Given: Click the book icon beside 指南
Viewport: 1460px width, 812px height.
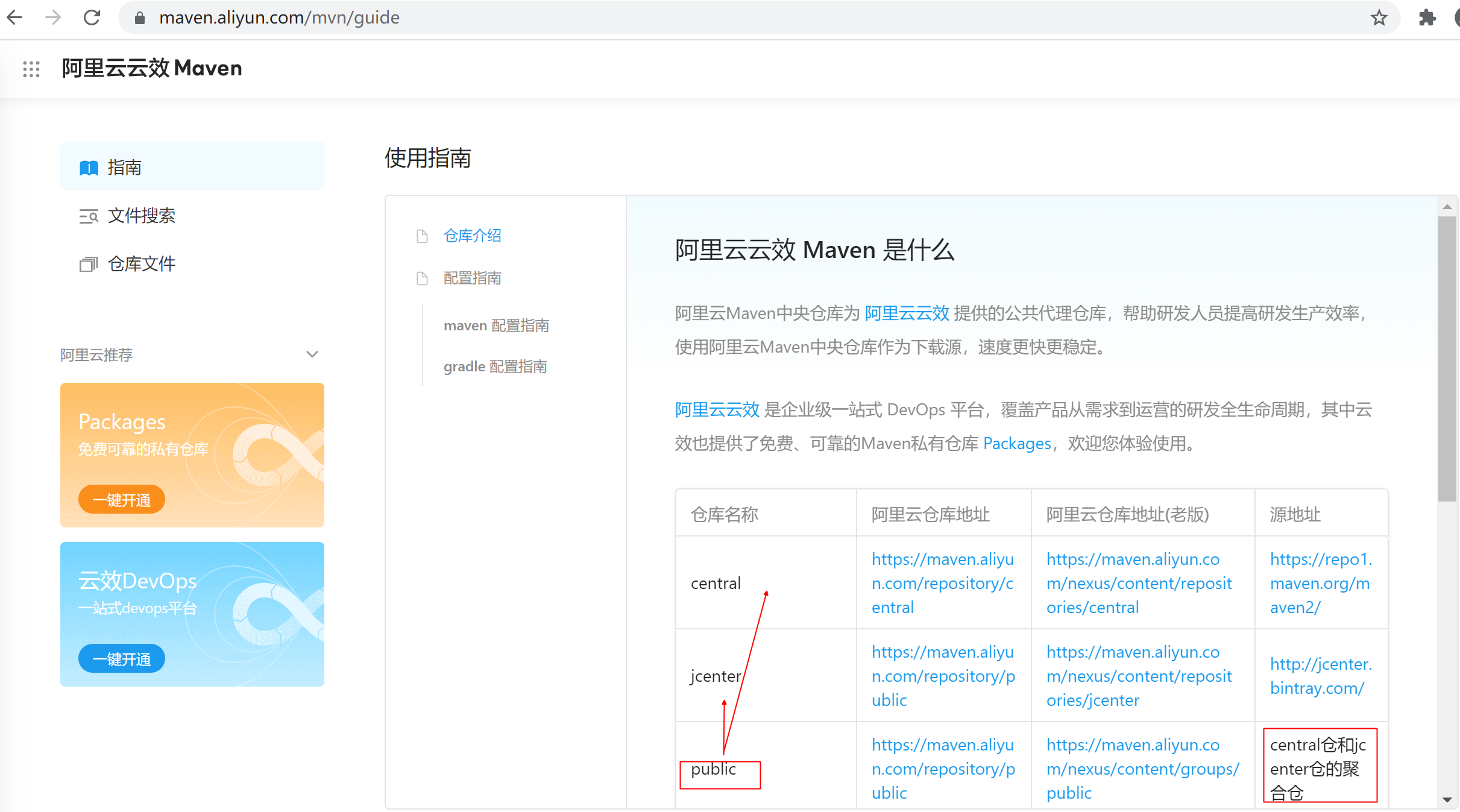Looking at the screenshot, I should pos(89,168).
